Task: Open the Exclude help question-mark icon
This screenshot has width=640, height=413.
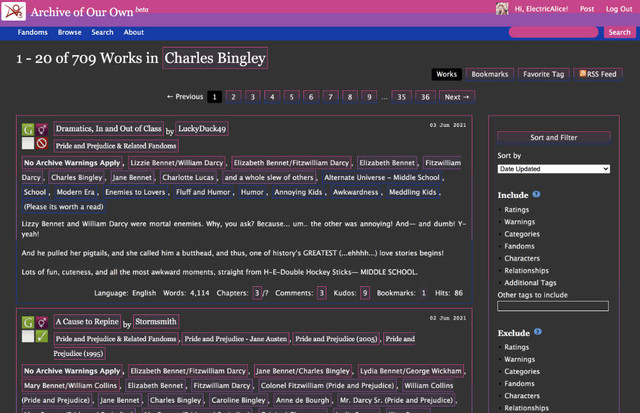Action: (x=538, y=332)
